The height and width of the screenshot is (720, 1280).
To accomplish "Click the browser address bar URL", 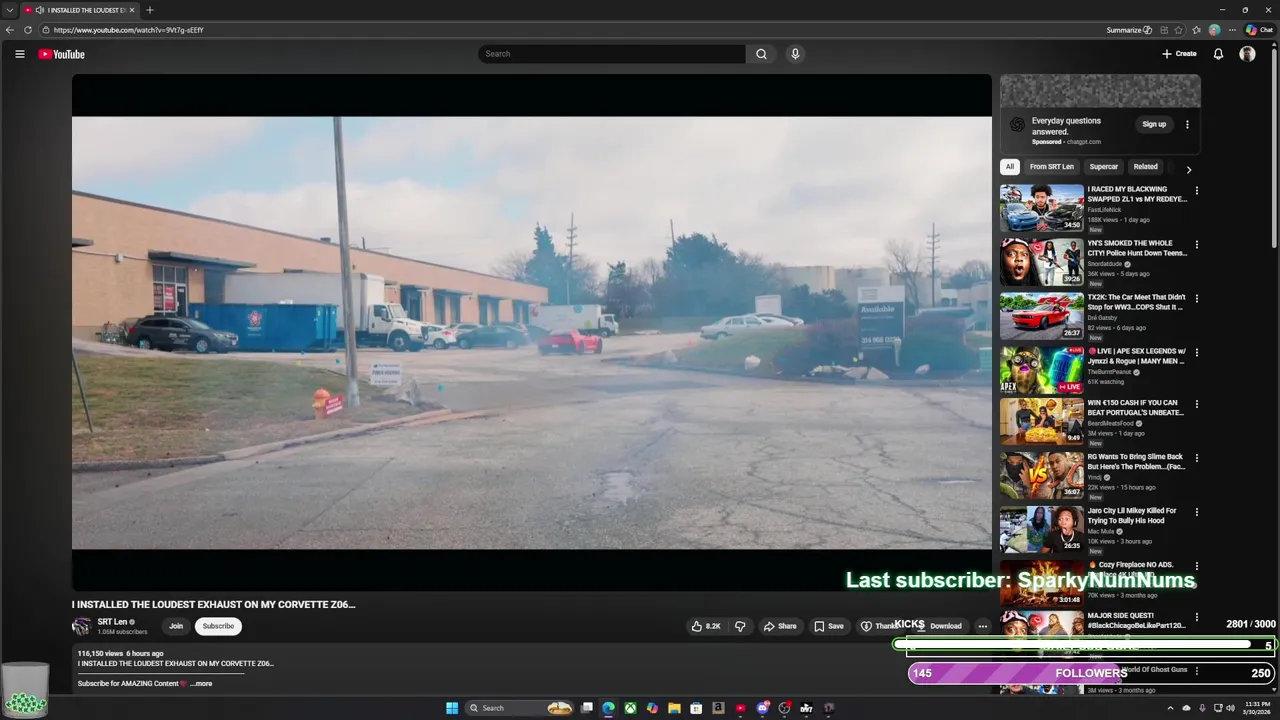I will coord(128,30).
